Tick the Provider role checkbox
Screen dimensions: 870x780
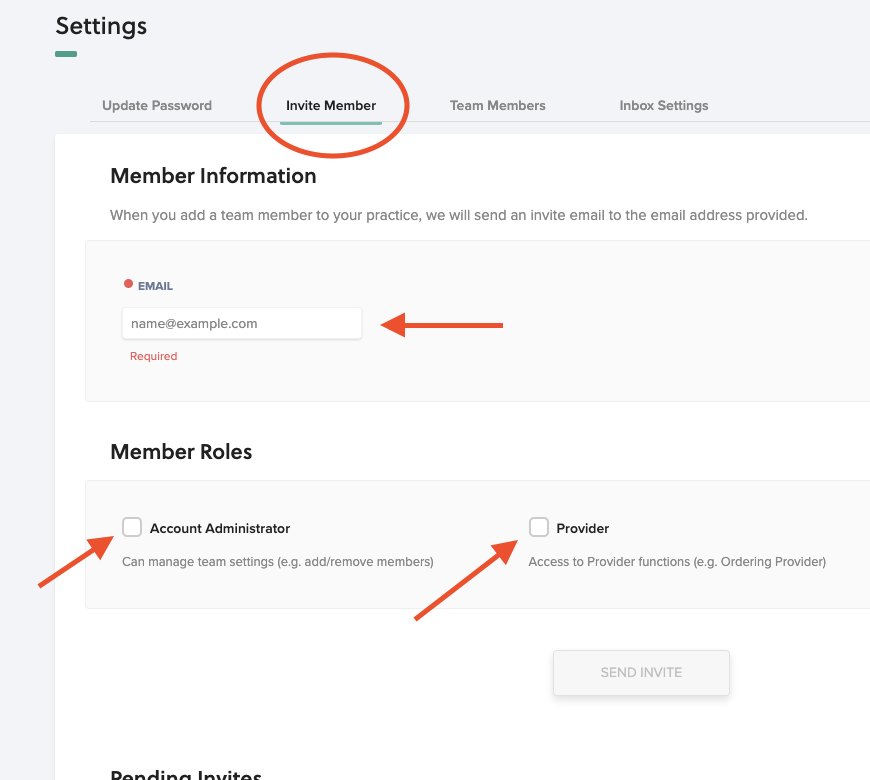(539, 527)
